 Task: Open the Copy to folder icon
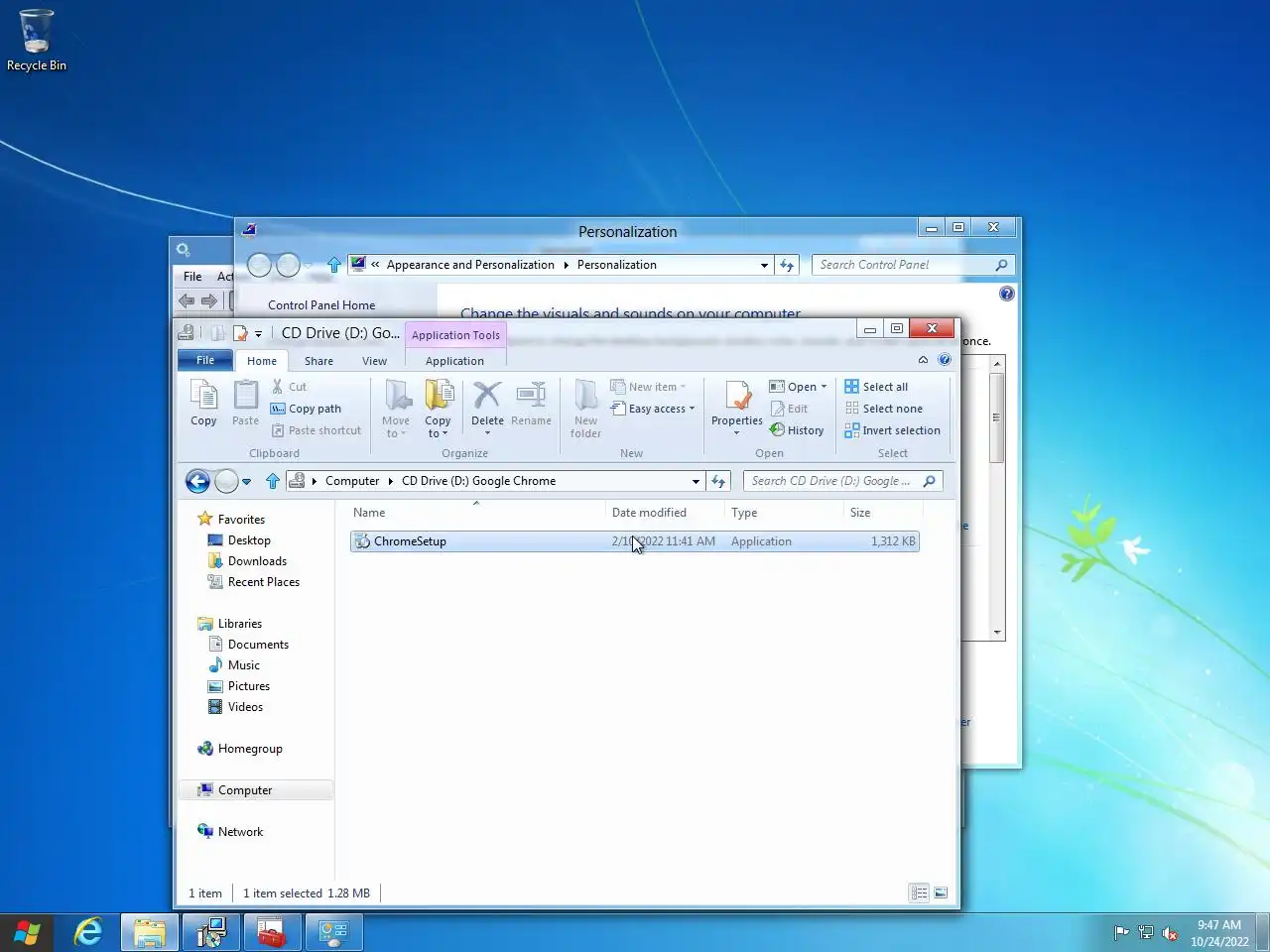pos(439,395)
